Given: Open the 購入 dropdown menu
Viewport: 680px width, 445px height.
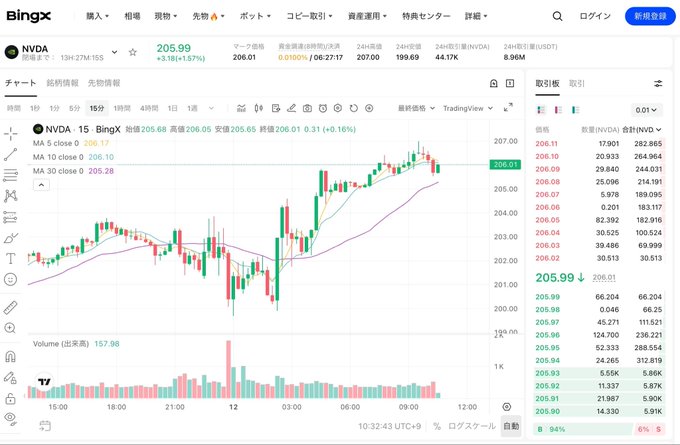Looking at the screenshot, I should [x=97, y=16].
